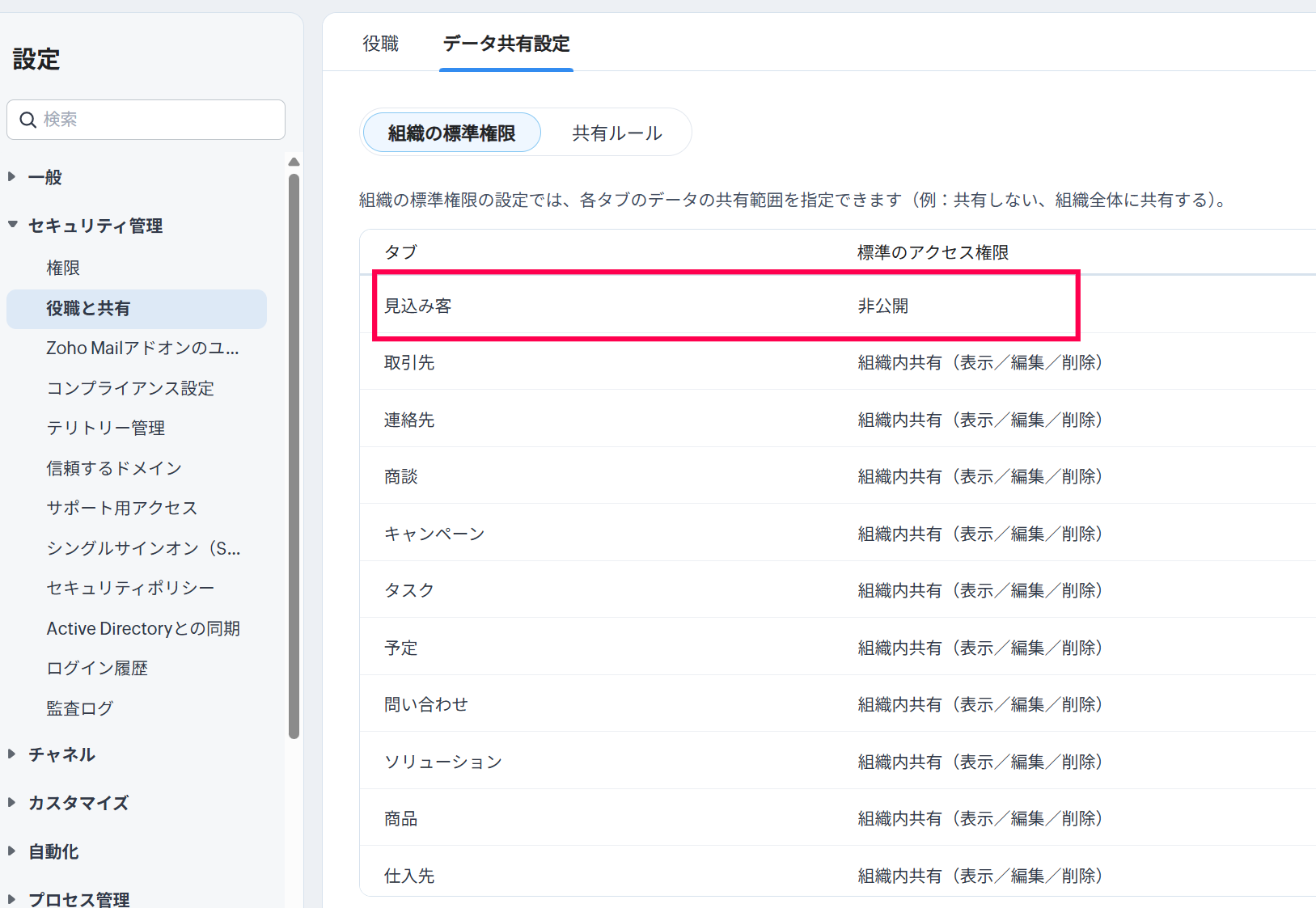Click the sidebar scroll-up arrow

click(294, 162)
